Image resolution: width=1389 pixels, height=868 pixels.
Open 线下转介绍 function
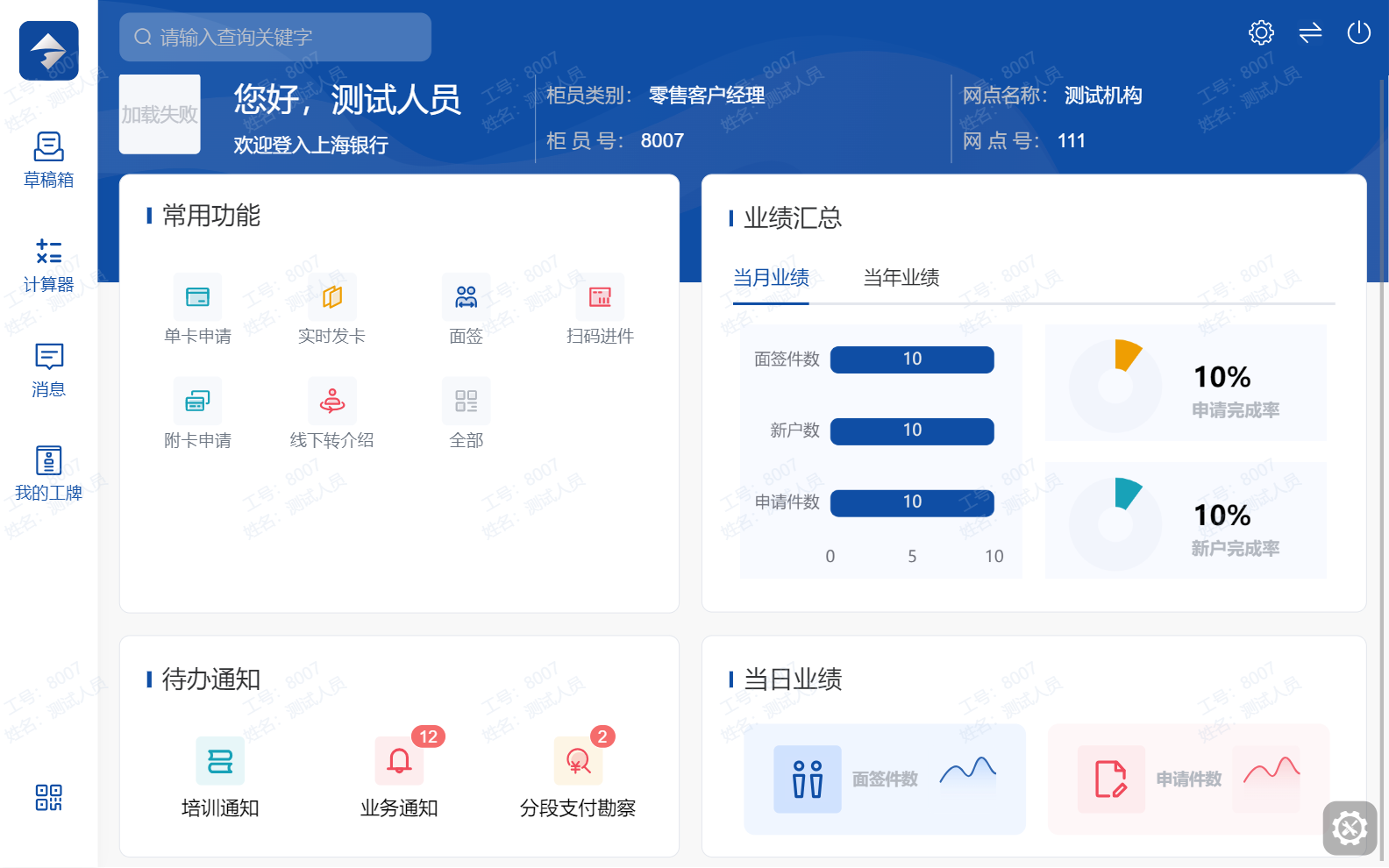tap(331, 414)
